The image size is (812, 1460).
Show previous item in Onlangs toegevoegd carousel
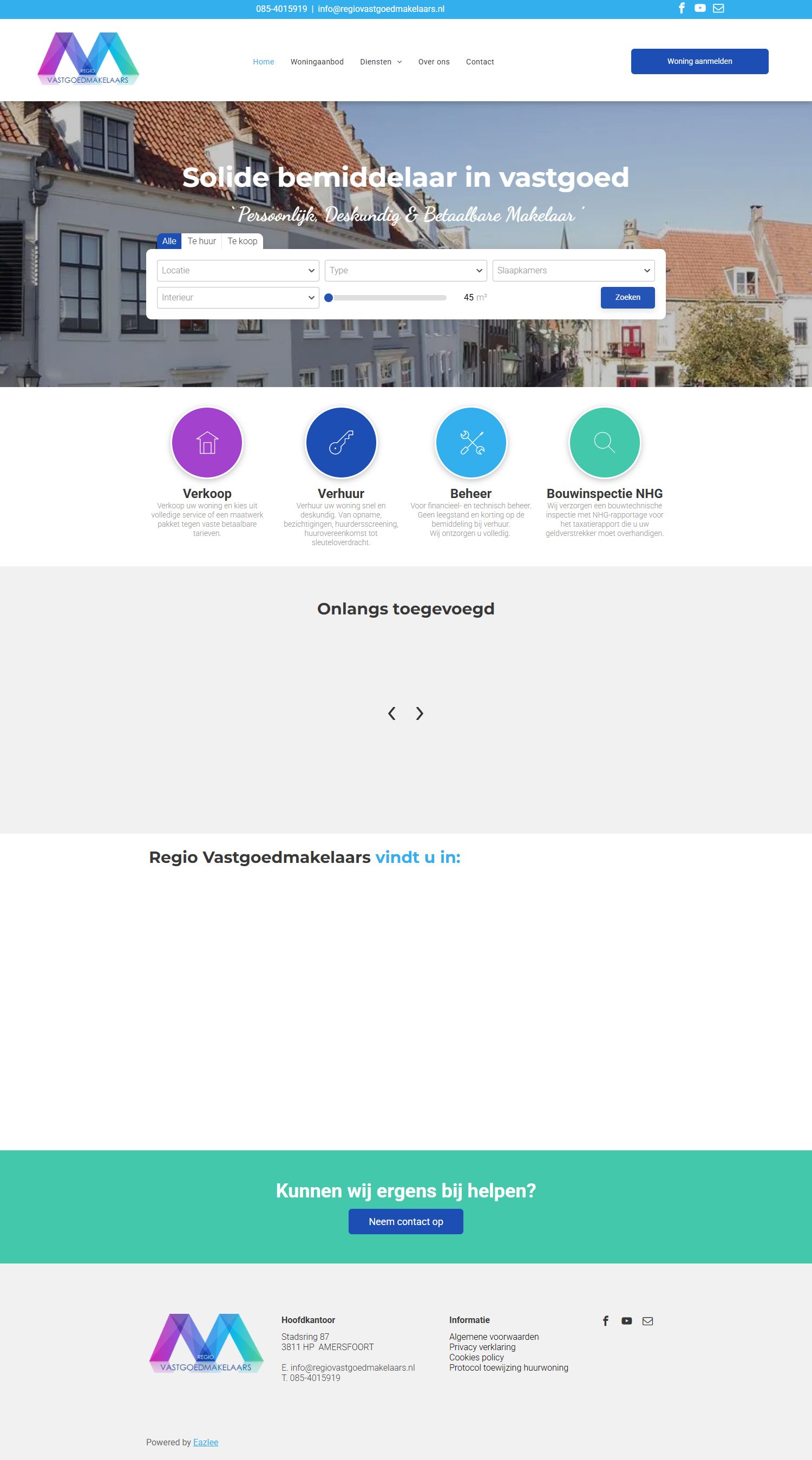pos(391,713)
